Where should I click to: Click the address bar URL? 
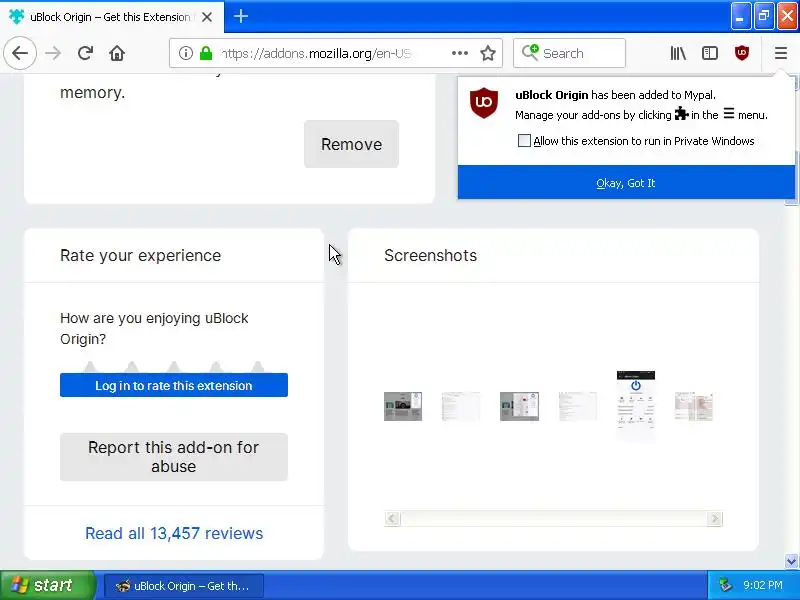pos(316,53)
